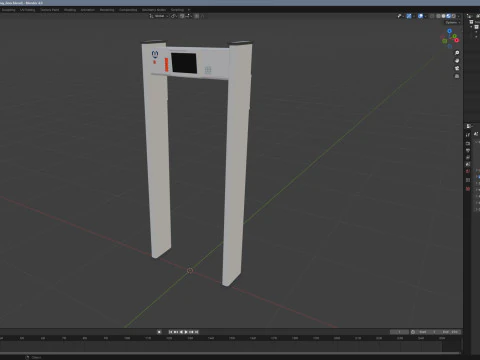Open the Shading workspace tab

click(x=70, y=10)
